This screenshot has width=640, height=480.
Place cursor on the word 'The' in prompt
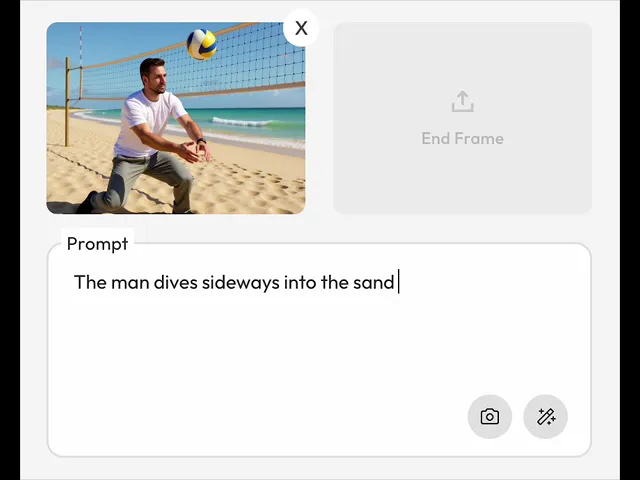(90, 282)
